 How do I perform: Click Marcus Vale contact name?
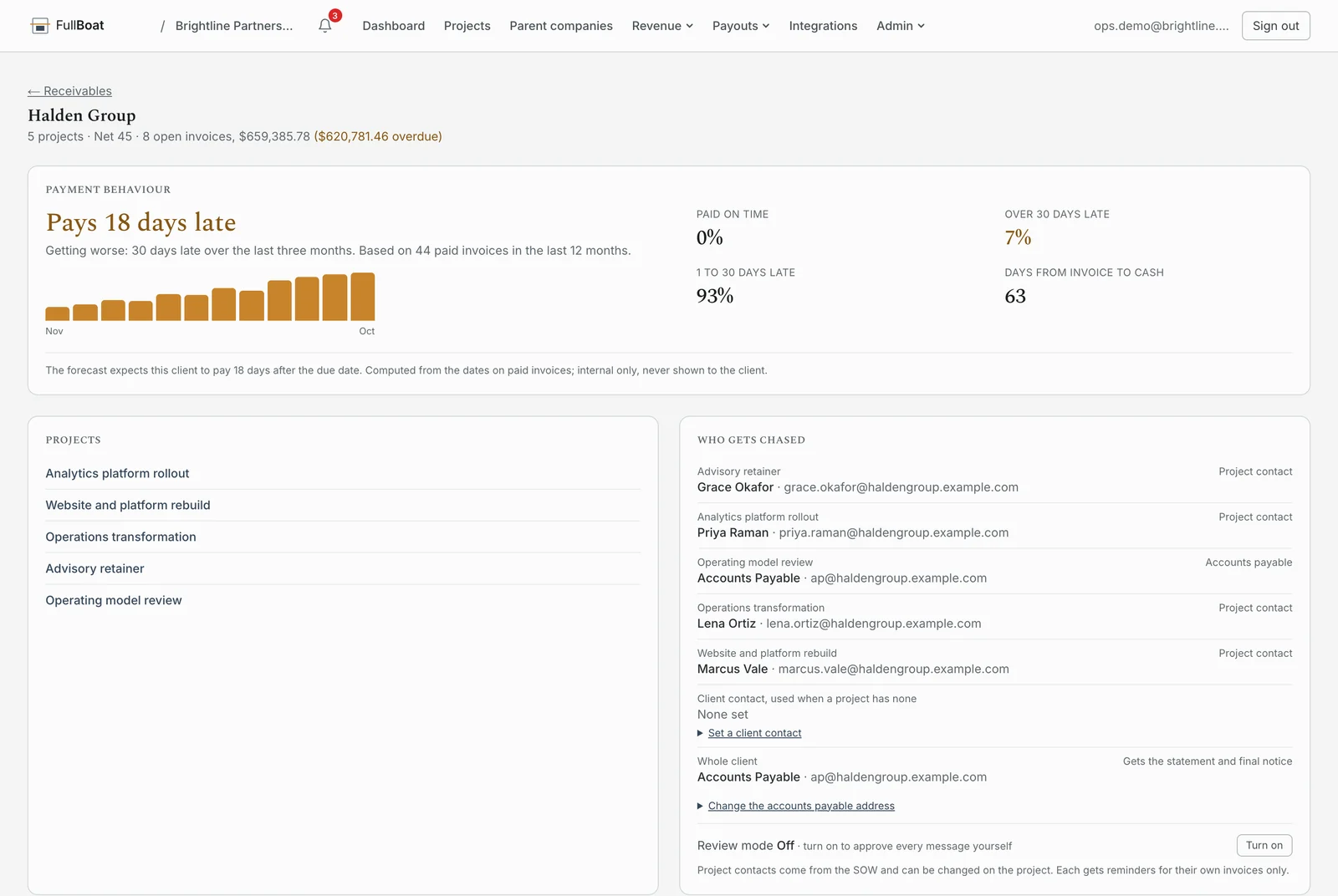click(733, 669)
